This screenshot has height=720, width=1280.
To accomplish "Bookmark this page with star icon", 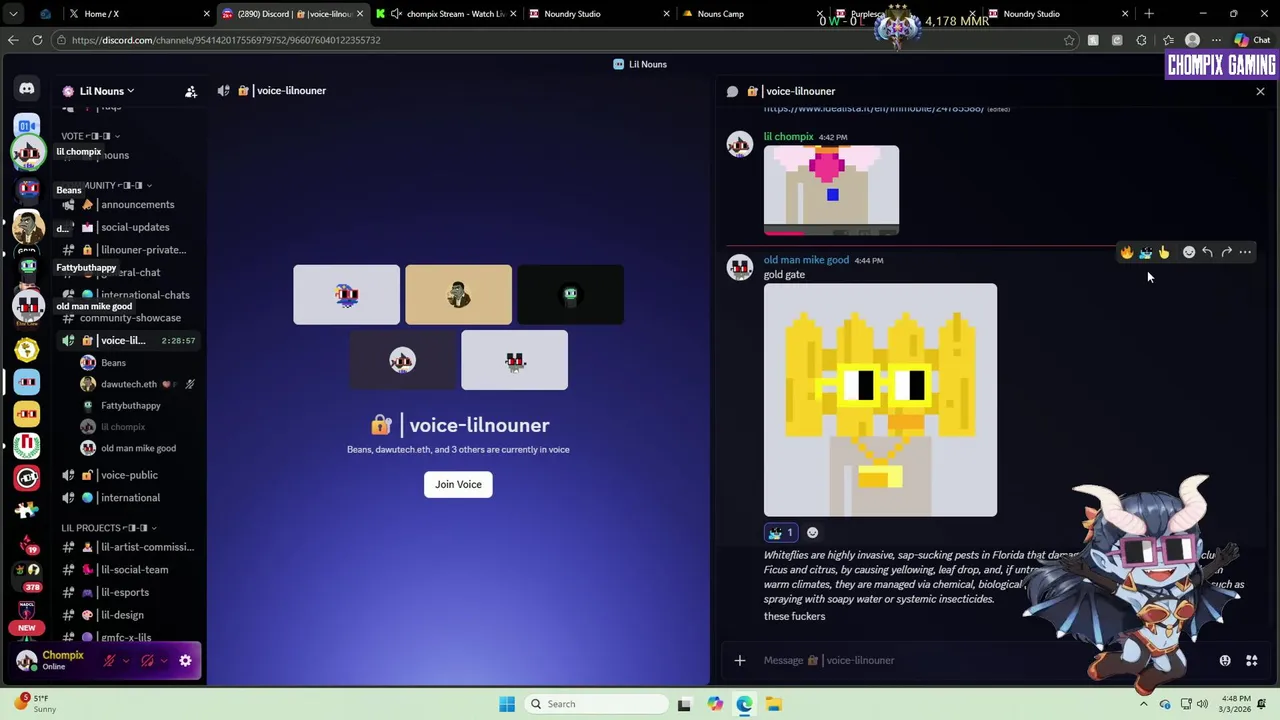I will (1069, 40).
